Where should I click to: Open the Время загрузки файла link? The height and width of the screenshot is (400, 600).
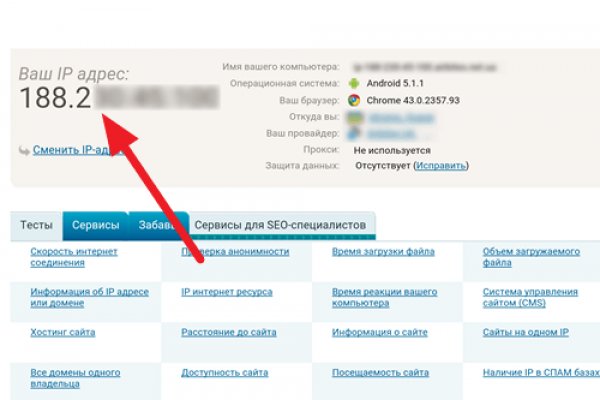[x=376, y=252]
